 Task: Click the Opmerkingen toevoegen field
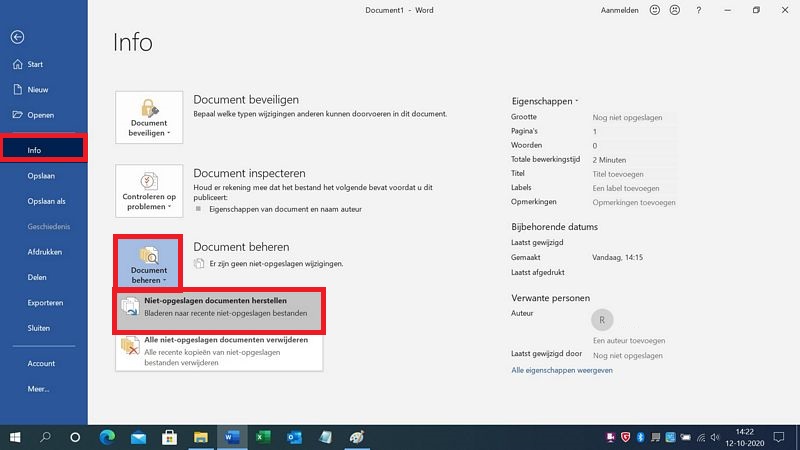tap(634, 203)
